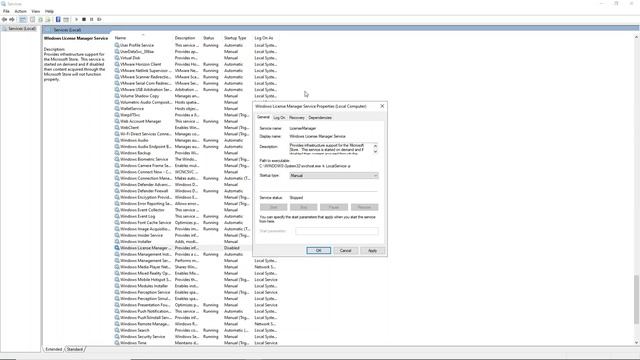Click the Stop Service square icon
The image size is (640, 360).
[84, 19]
